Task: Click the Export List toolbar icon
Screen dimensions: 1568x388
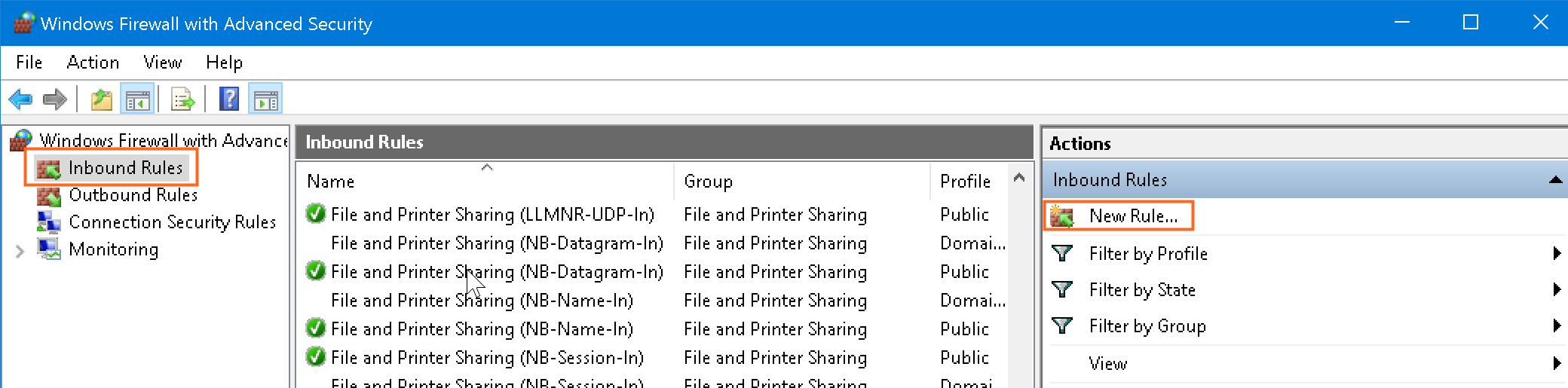Action: click(182, 99)
